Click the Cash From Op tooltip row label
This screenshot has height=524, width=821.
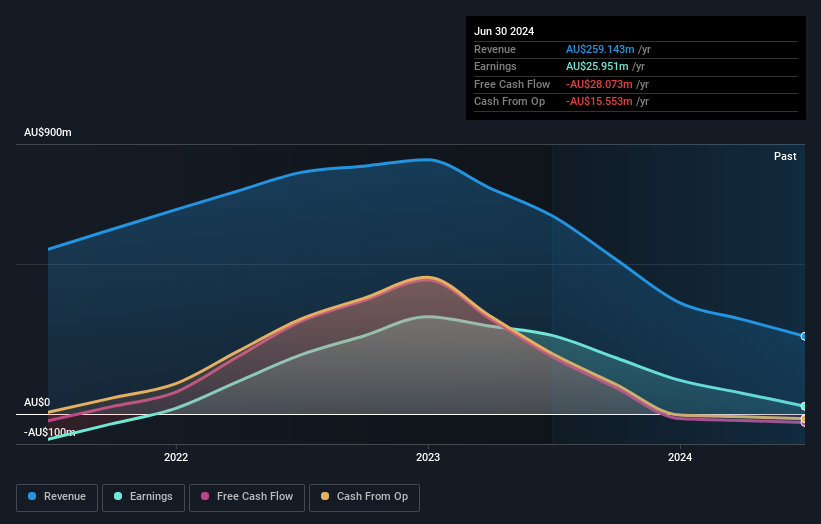[509, 102]
